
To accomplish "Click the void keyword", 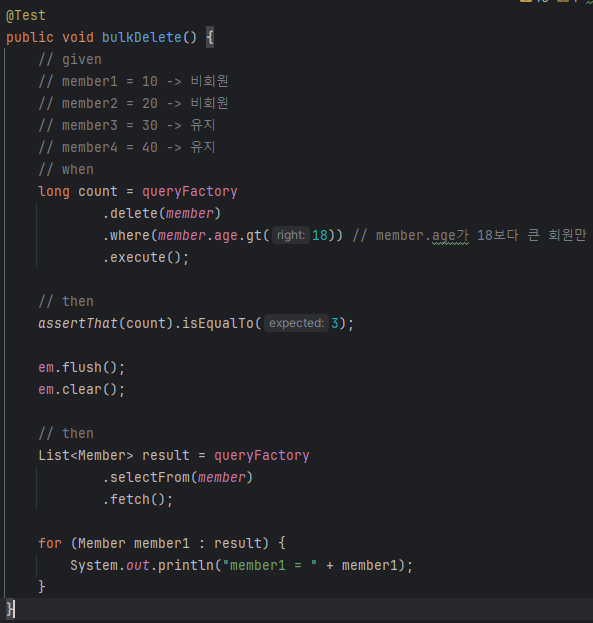I will click(78, 37).
